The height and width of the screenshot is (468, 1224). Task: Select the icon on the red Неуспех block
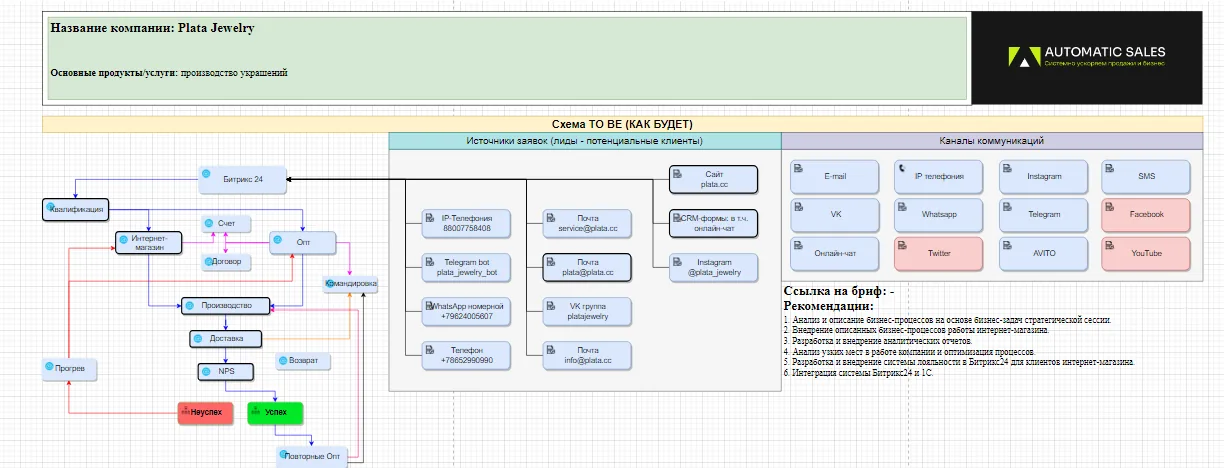pos(186,410)
